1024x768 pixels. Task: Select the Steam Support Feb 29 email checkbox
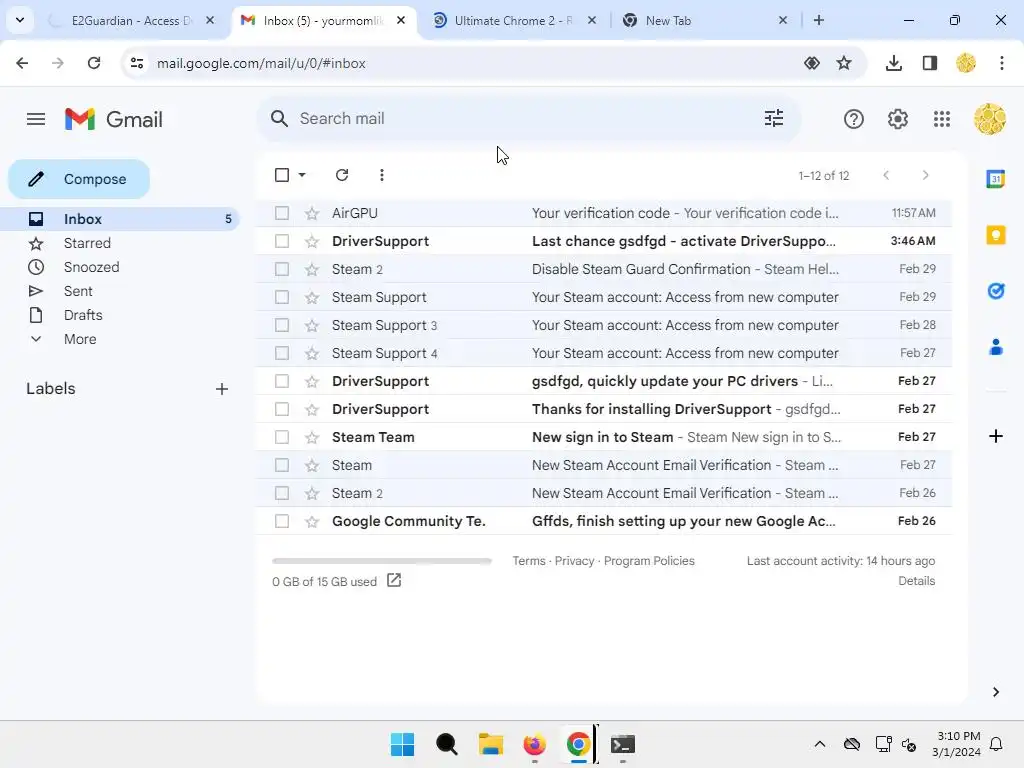pyautogui.click(x=282, y=298)
